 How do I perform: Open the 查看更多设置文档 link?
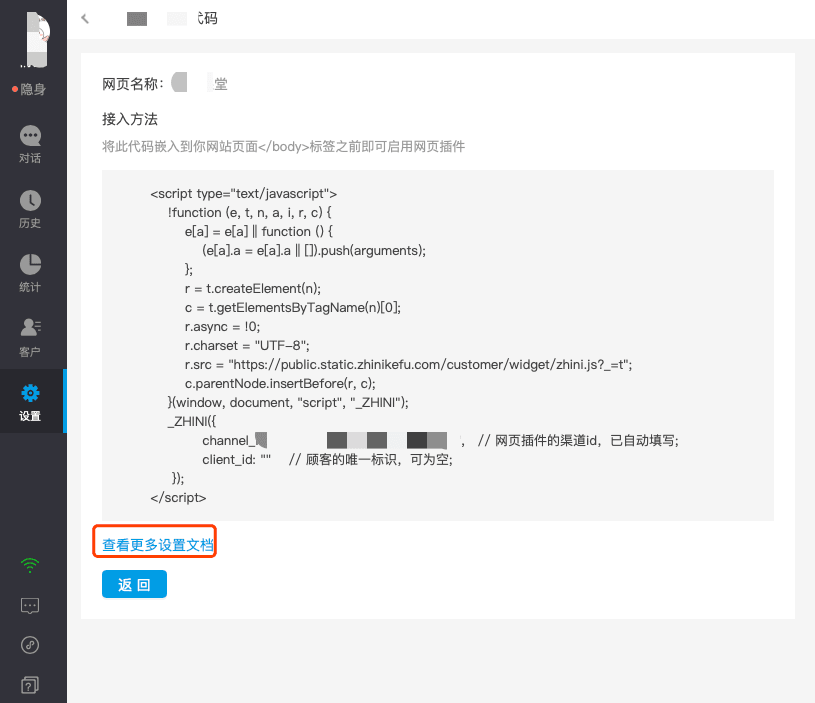click(x=157, y=545)
